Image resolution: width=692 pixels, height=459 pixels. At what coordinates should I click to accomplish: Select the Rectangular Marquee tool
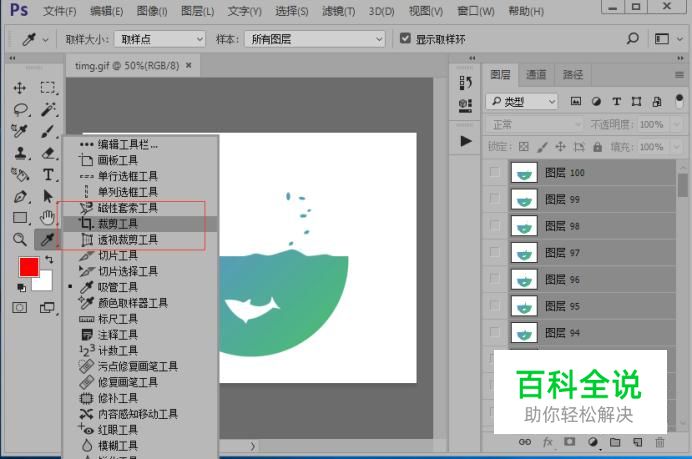(48, 87)
